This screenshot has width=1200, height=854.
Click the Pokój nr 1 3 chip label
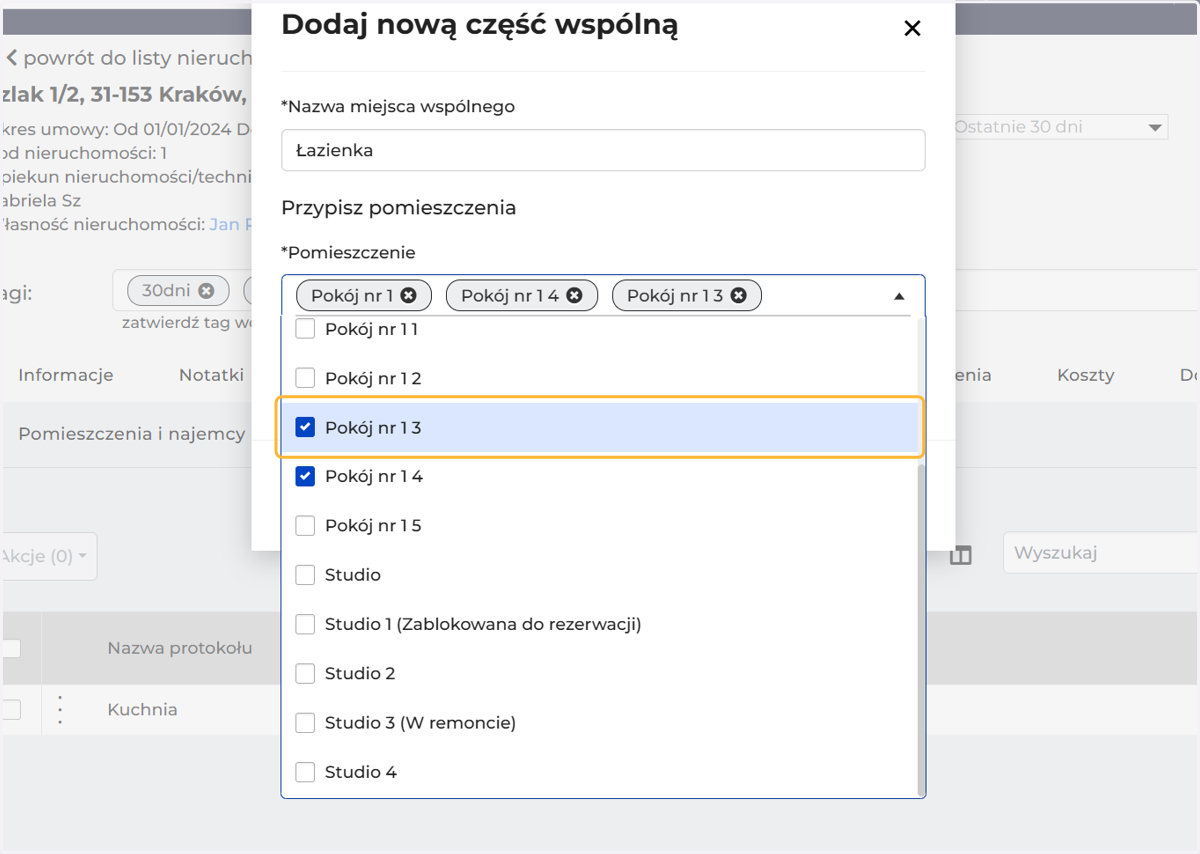675,296
